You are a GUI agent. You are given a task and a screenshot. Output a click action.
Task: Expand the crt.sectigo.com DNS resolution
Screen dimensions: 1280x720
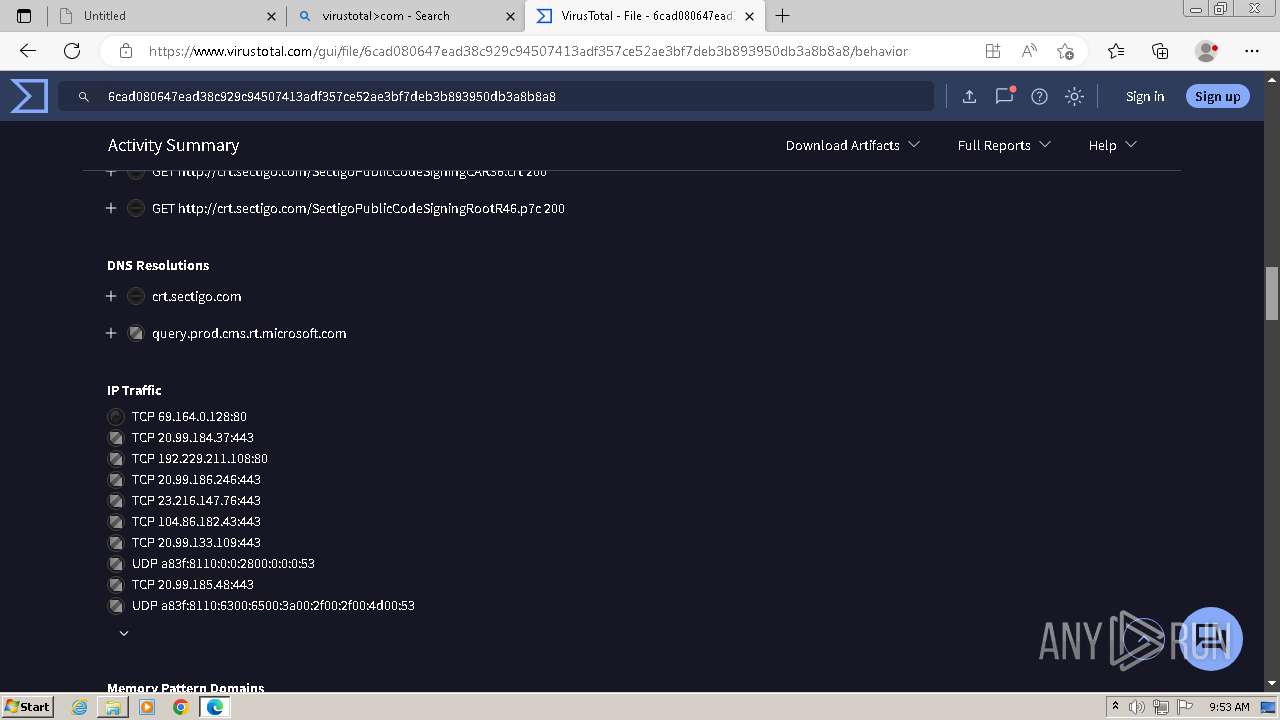pos(111,296)
